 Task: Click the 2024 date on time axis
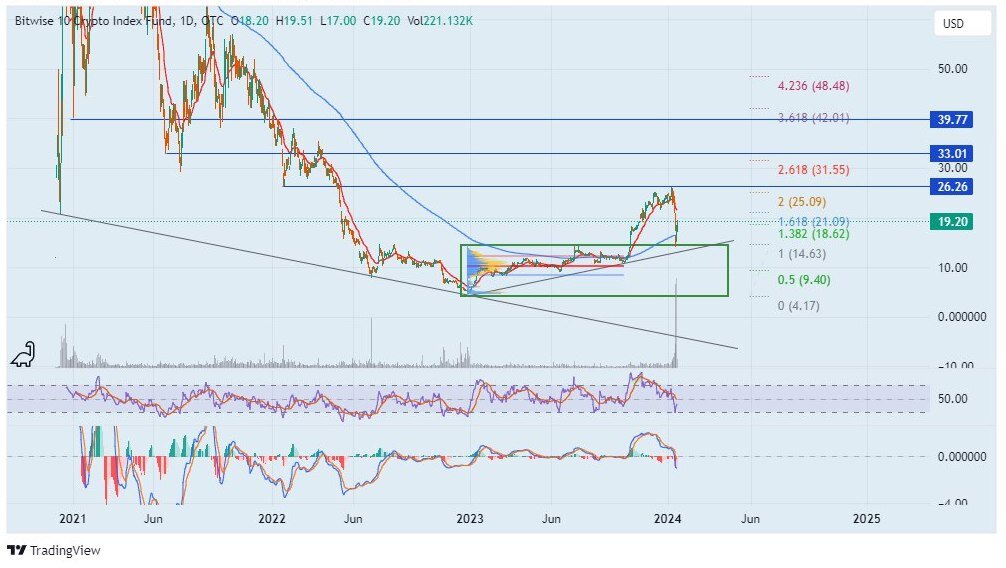668,519
